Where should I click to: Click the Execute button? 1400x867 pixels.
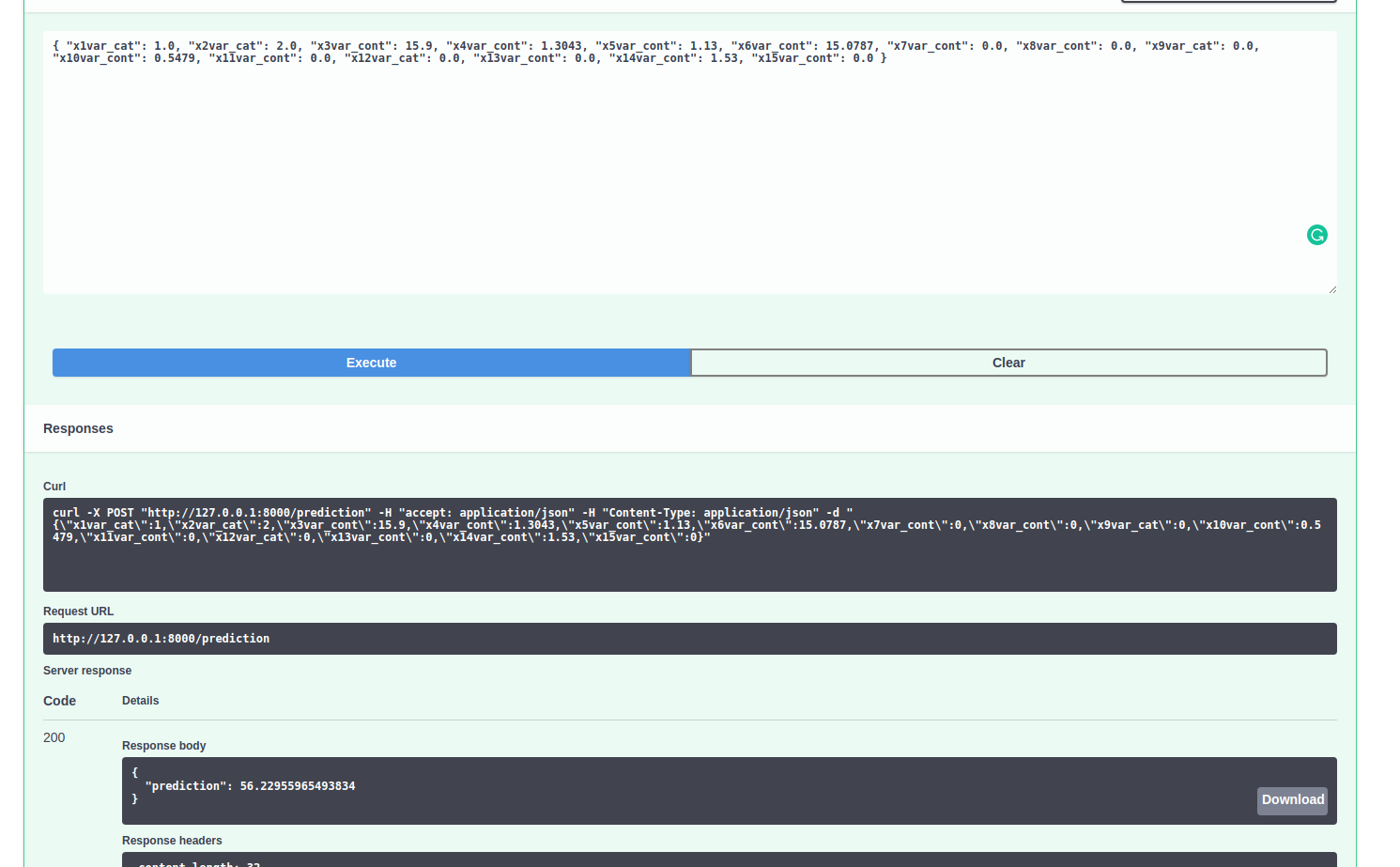pos(372,363)
